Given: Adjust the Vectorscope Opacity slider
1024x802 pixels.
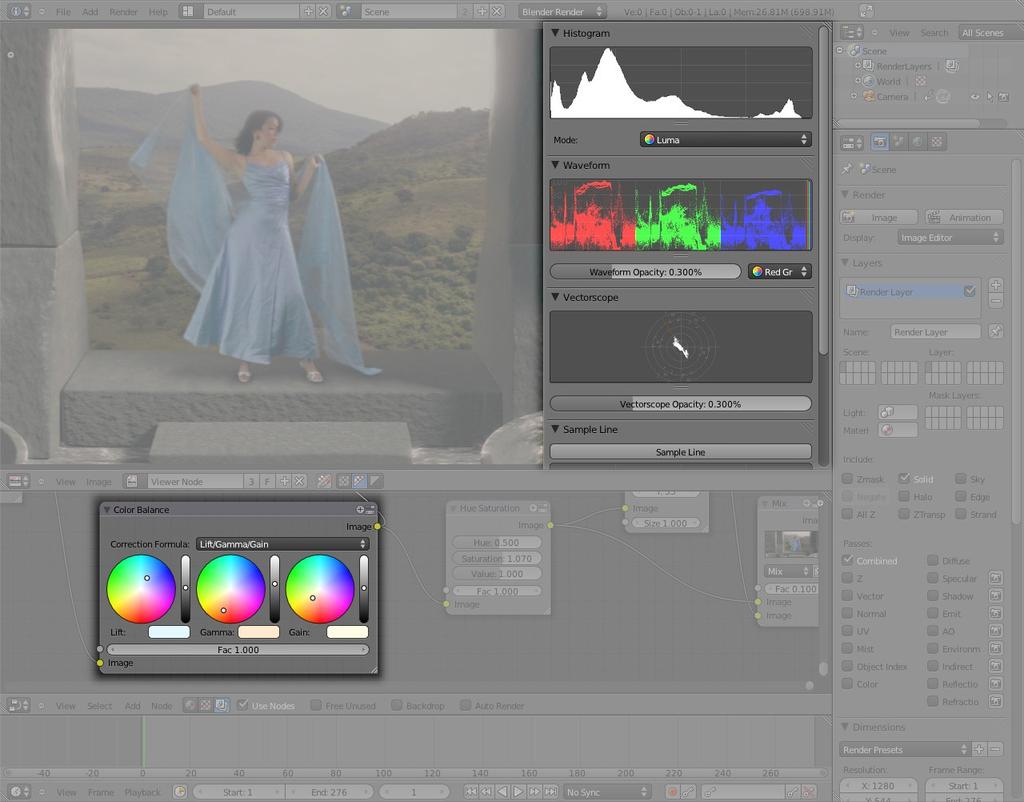Looking at the screenshot, I should 680,404.
